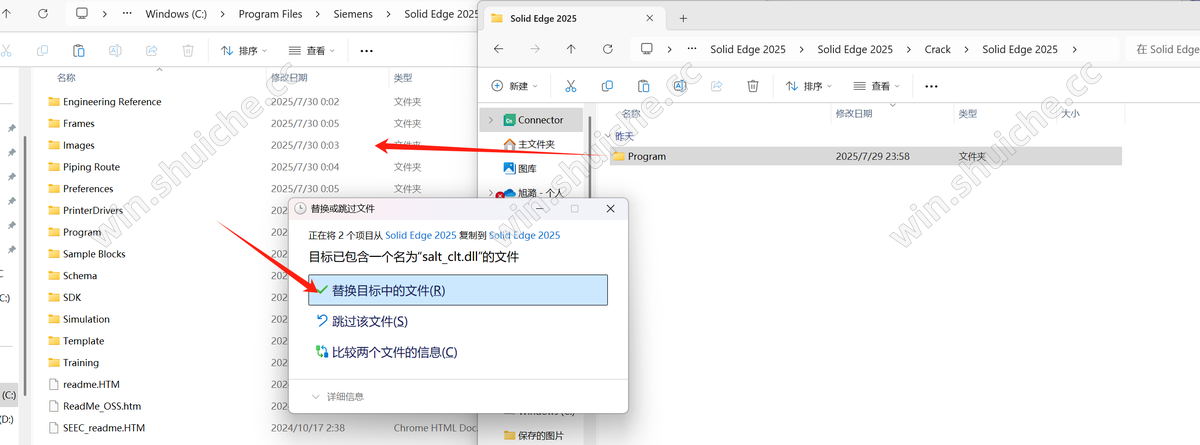1200x445 pixels.
Task: Go to Program Files breadcrumb
Action: (x=272, y=15)
